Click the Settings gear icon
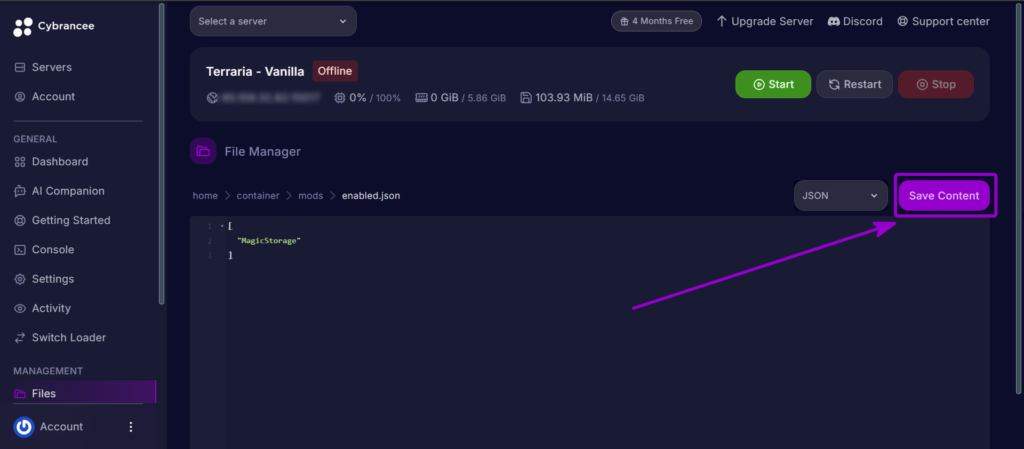1024x449 pixels. 20,279
